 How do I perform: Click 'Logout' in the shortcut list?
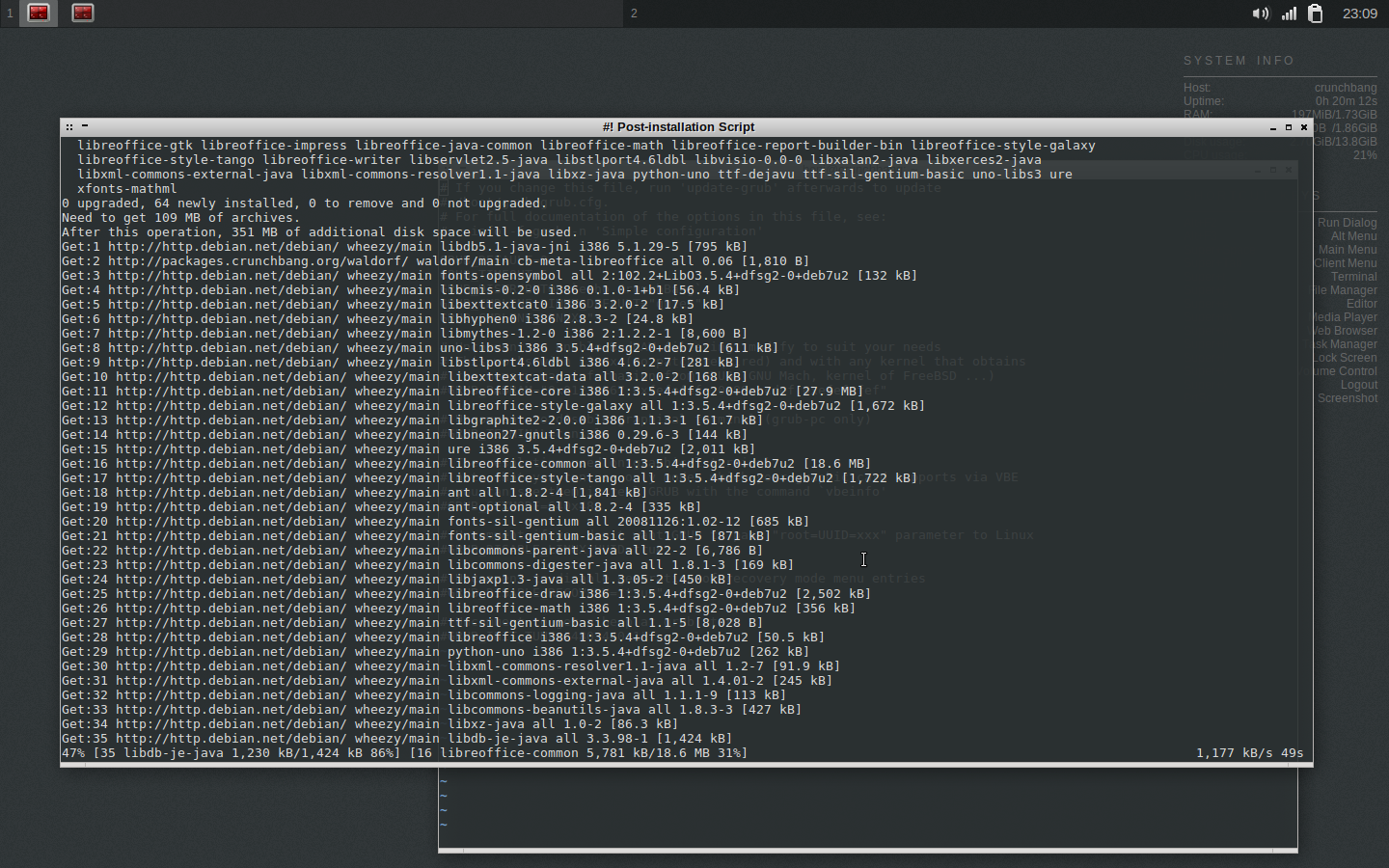point(1359,385)
